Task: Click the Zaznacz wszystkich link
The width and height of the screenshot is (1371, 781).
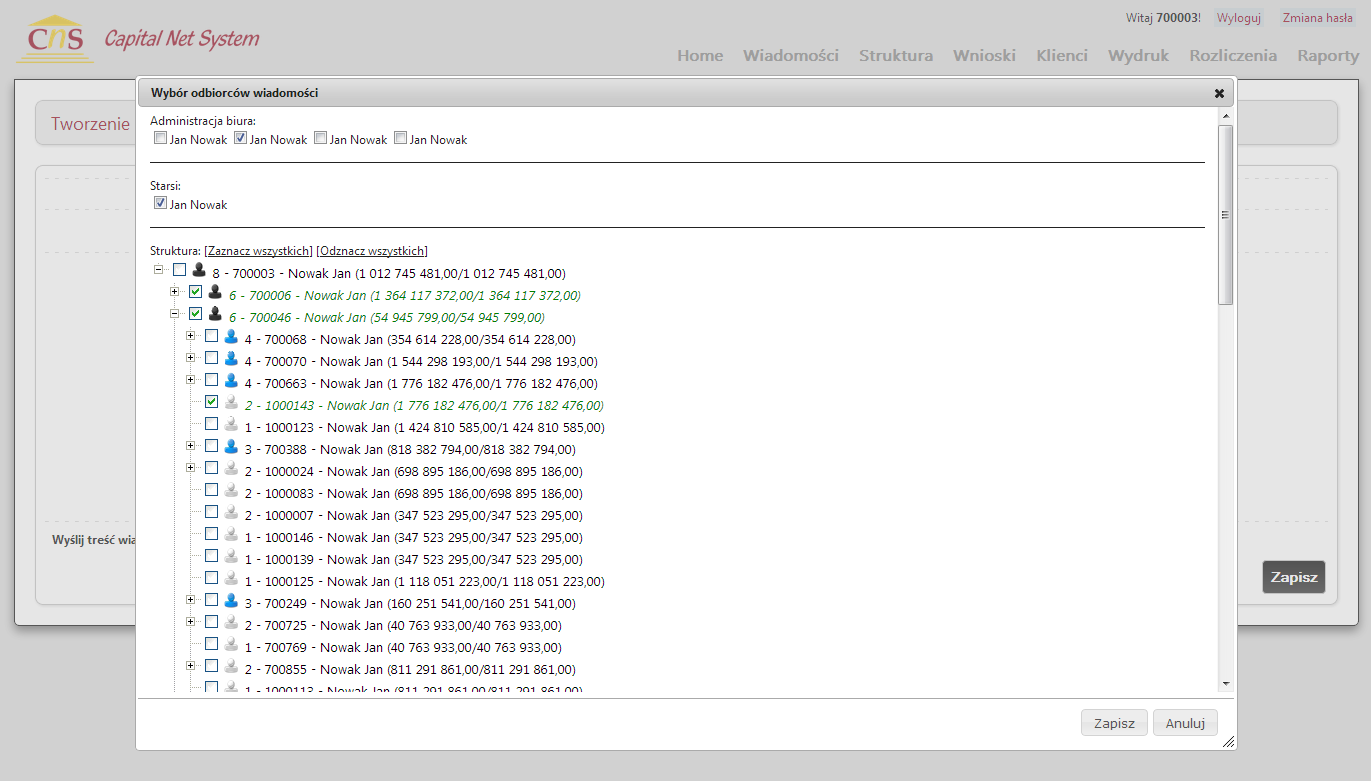Action: coord(258,251)
